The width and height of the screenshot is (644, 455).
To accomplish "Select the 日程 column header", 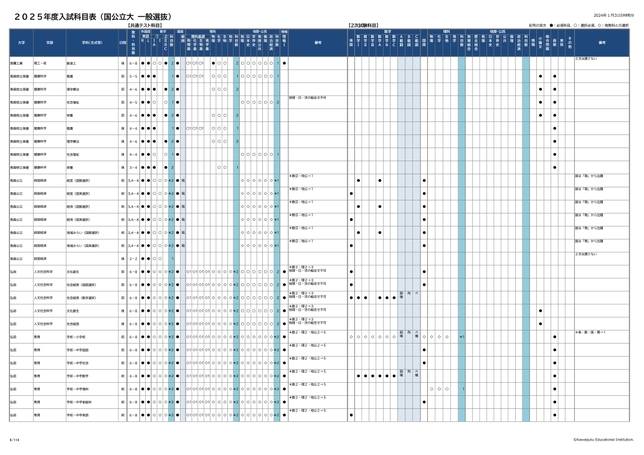I will [122, 43].
